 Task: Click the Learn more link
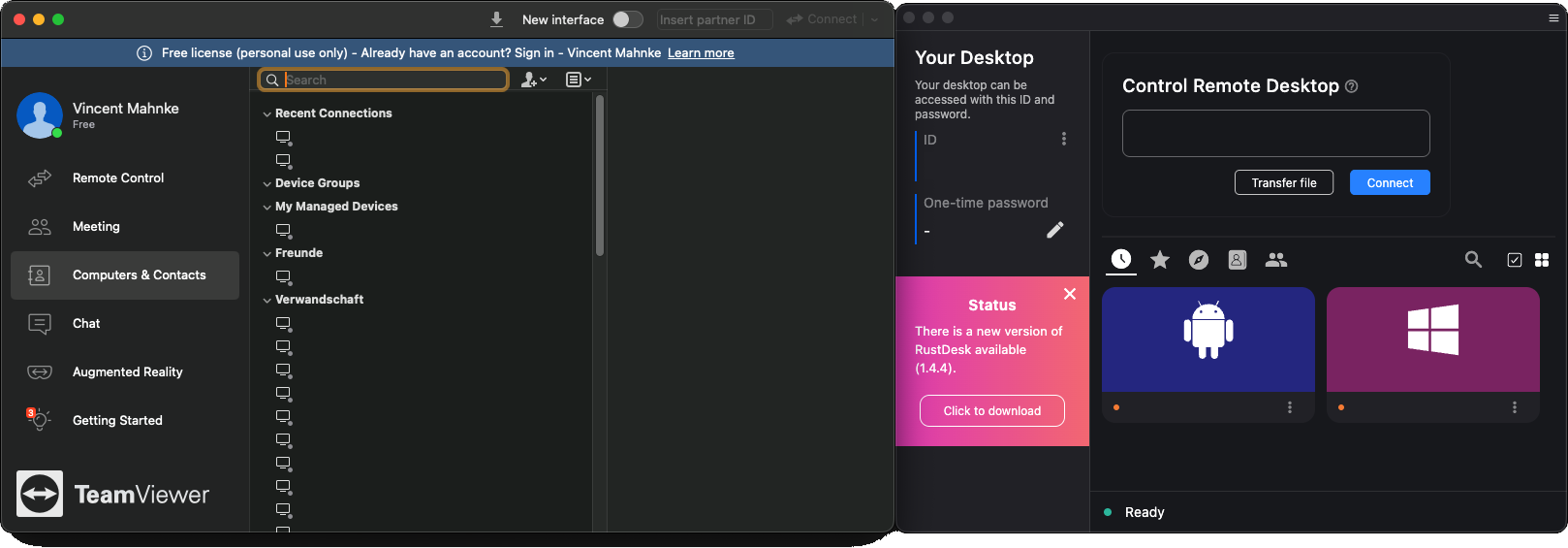[701, 53]
